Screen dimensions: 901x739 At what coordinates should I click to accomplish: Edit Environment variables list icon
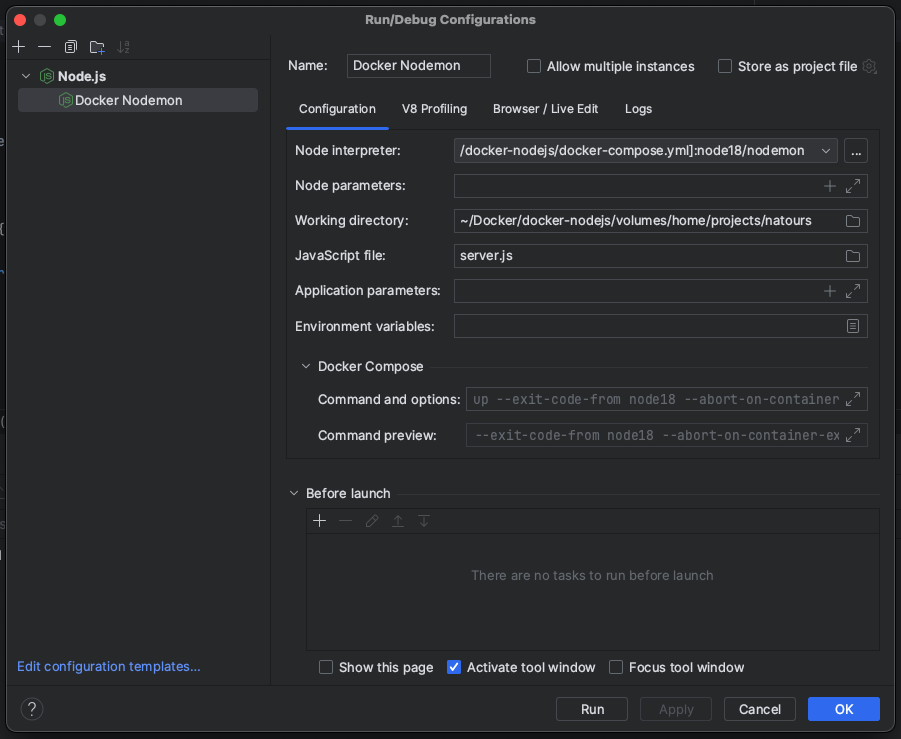tap(853, 326)
